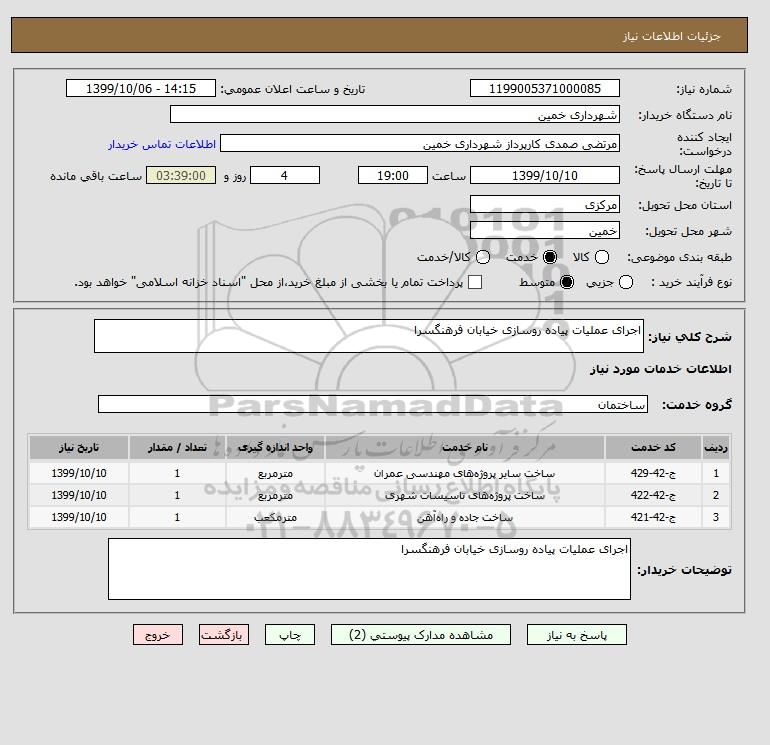Click the buyer name field شهرداری خمین
The width and height of the screenshot is (770, 745).
(395, 114)
